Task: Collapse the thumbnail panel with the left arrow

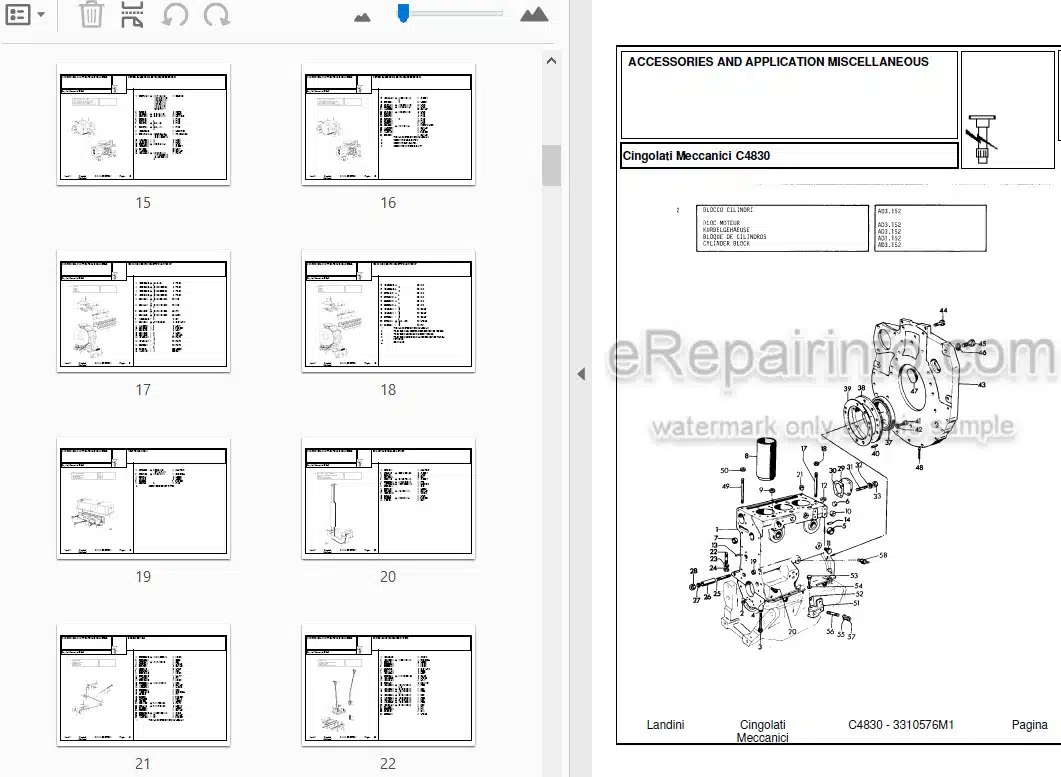Action: coord(581,374)
